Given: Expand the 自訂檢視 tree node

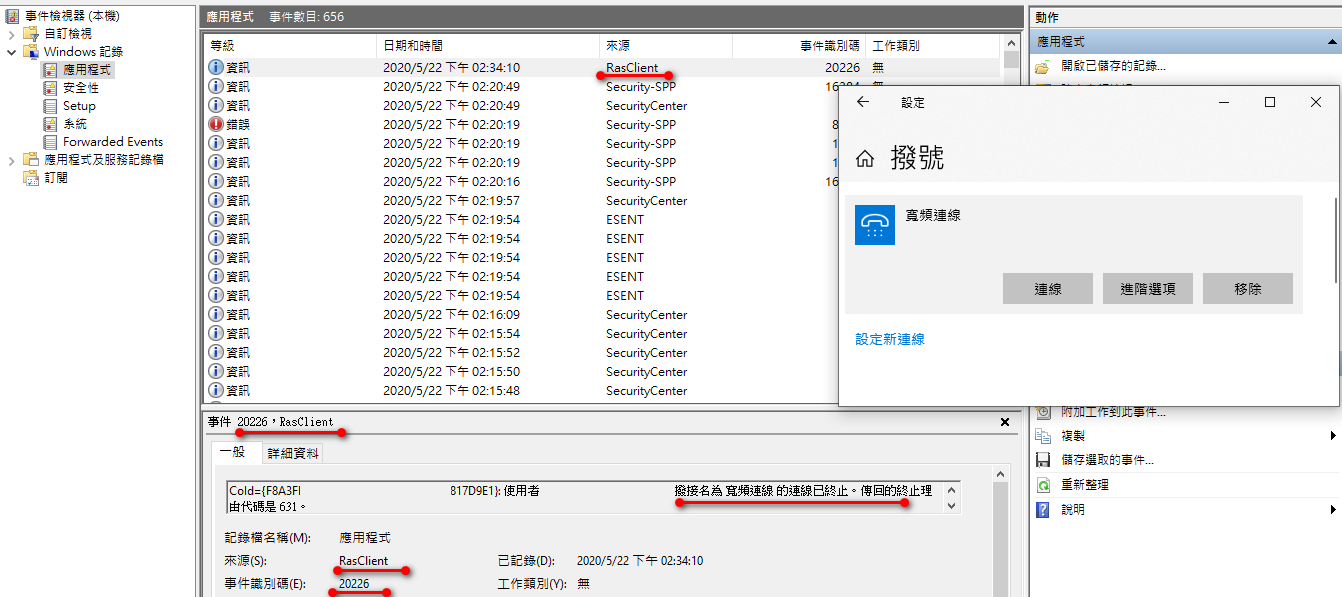Looking at the screenshot, I should click(12, 34).
